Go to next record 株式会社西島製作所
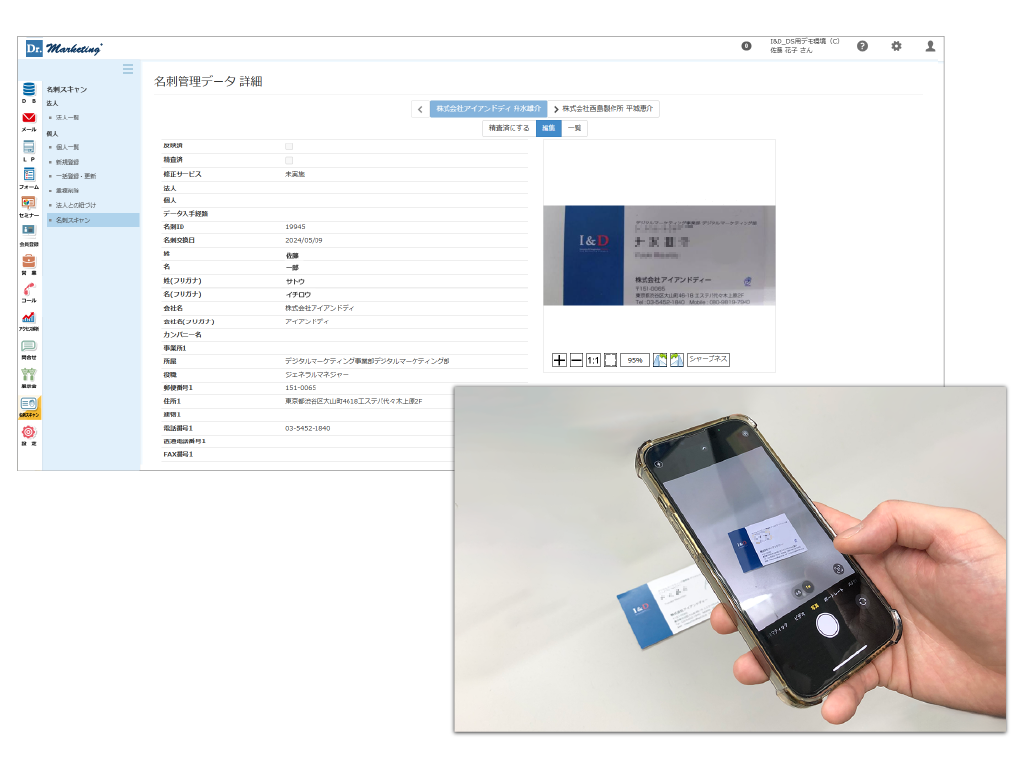1024x768 pixels. click(x=605, y=109)
